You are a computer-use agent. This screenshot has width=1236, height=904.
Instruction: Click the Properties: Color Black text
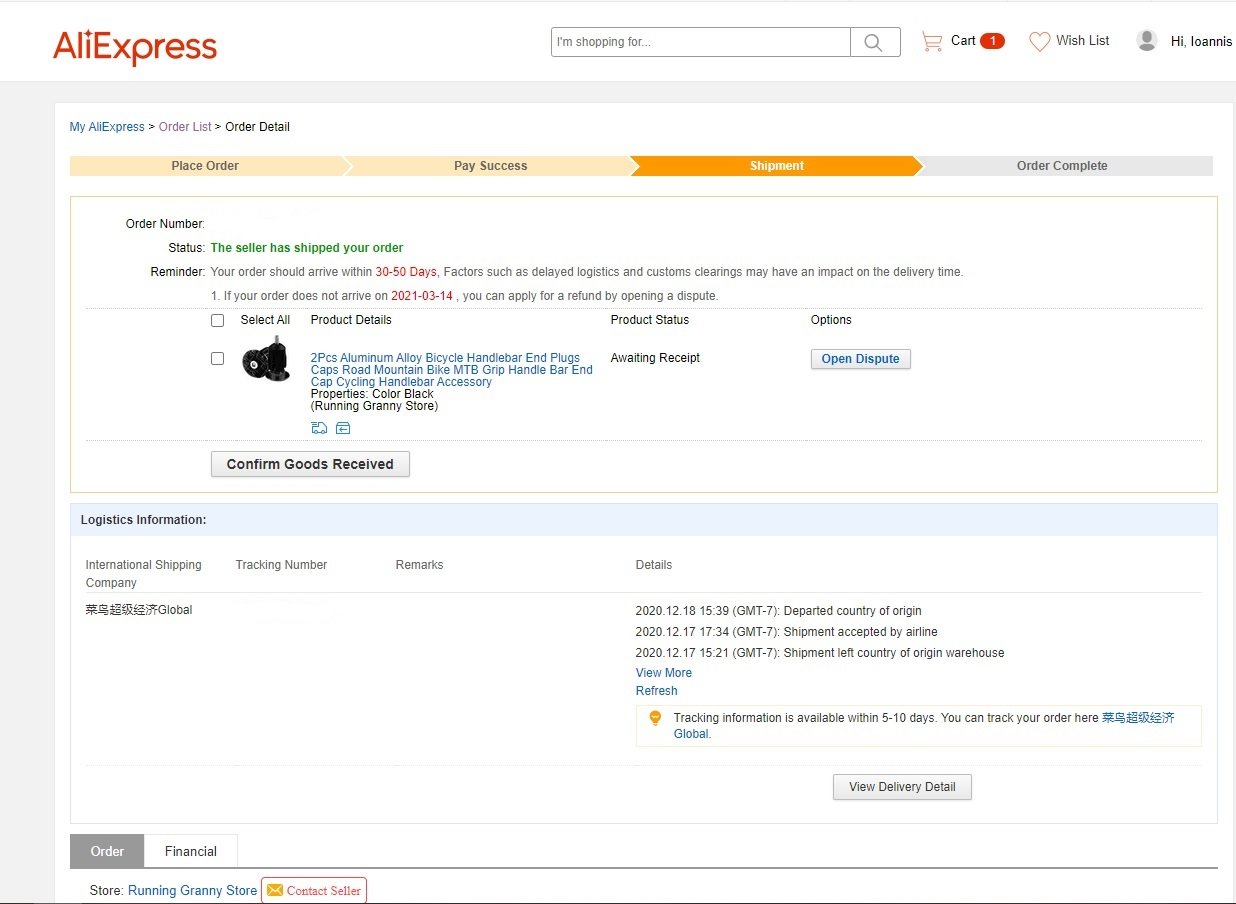point(372,394)
